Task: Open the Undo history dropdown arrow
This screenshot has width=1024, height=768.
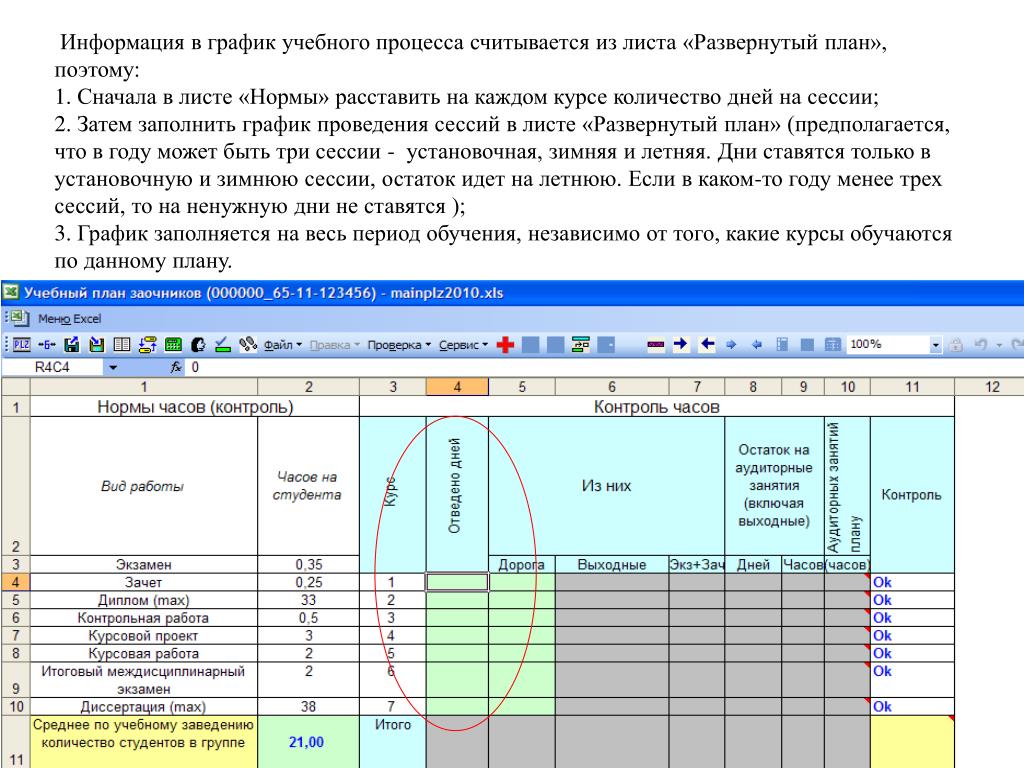Action: coord(999,345)
